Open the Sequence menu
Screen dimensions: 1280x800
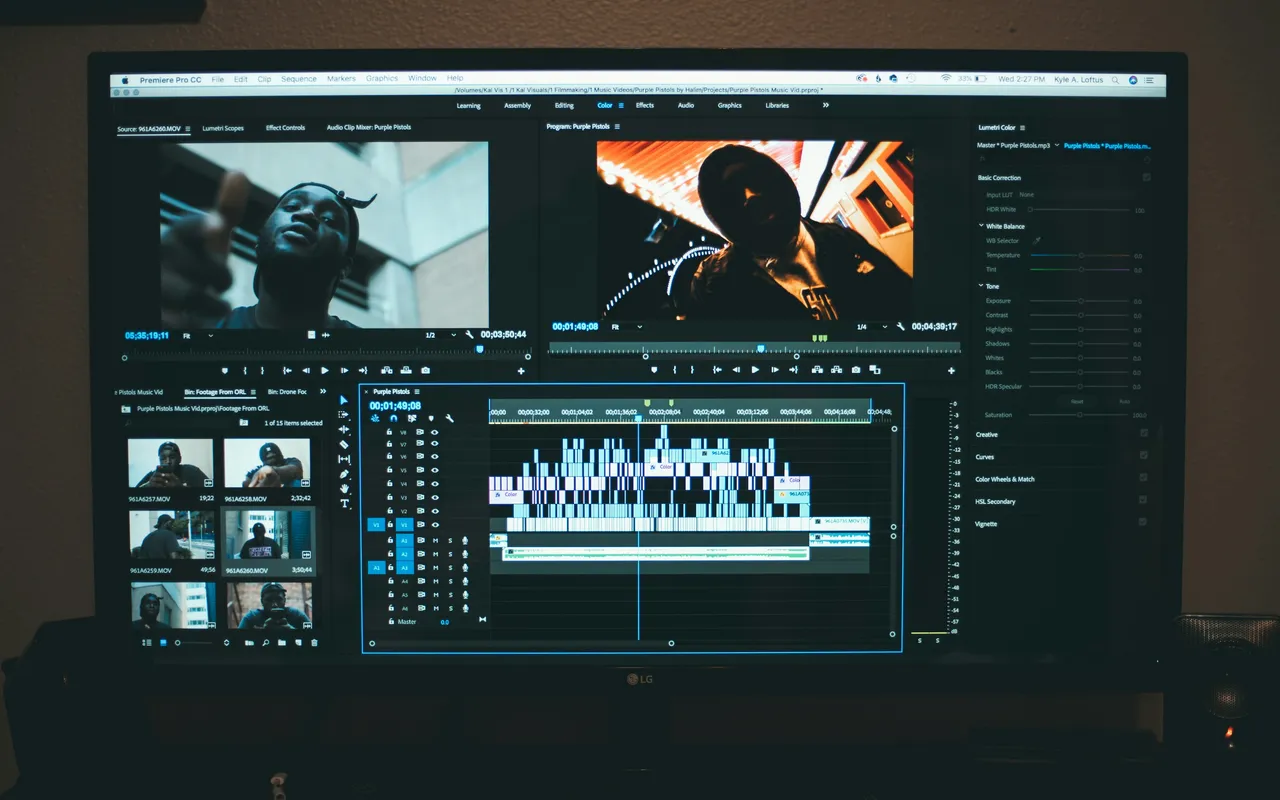pos(298,79)
